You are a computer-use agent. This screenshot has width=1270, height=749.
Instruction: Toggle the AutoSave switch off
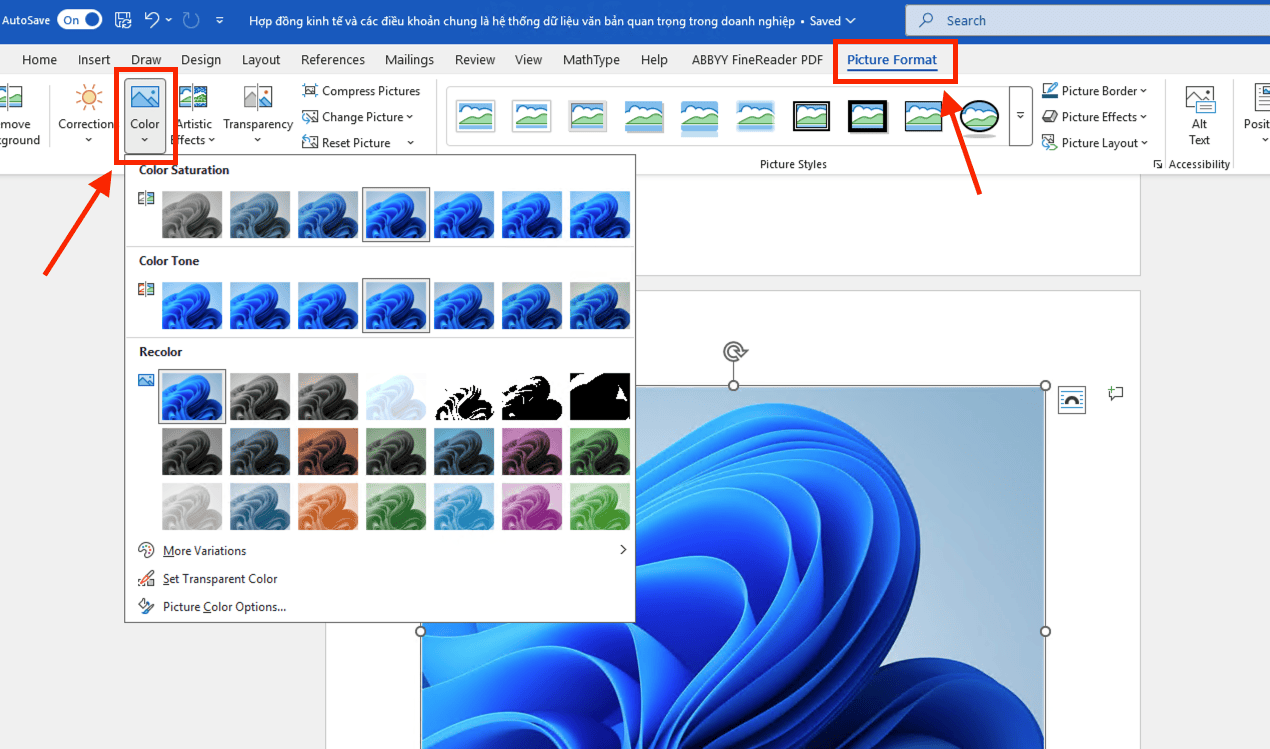click(x=79, y=20)
